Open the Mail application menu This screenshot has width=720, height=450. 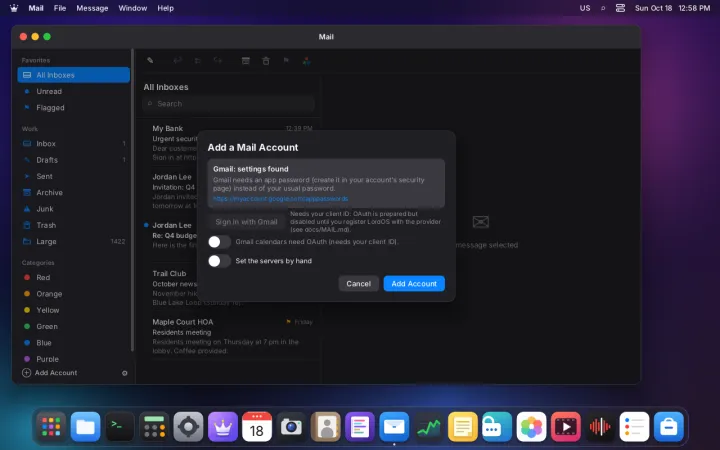[36, 8]
